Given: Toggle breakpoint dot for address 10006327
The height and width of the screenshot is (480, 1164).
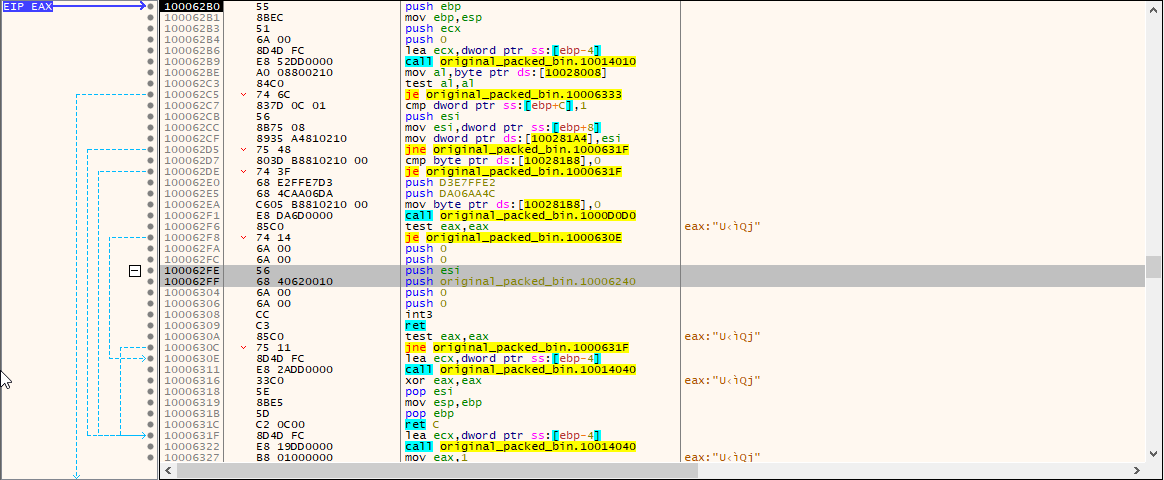Looking at the screenshot, I should pyautogui.click(x=151, y=458).
